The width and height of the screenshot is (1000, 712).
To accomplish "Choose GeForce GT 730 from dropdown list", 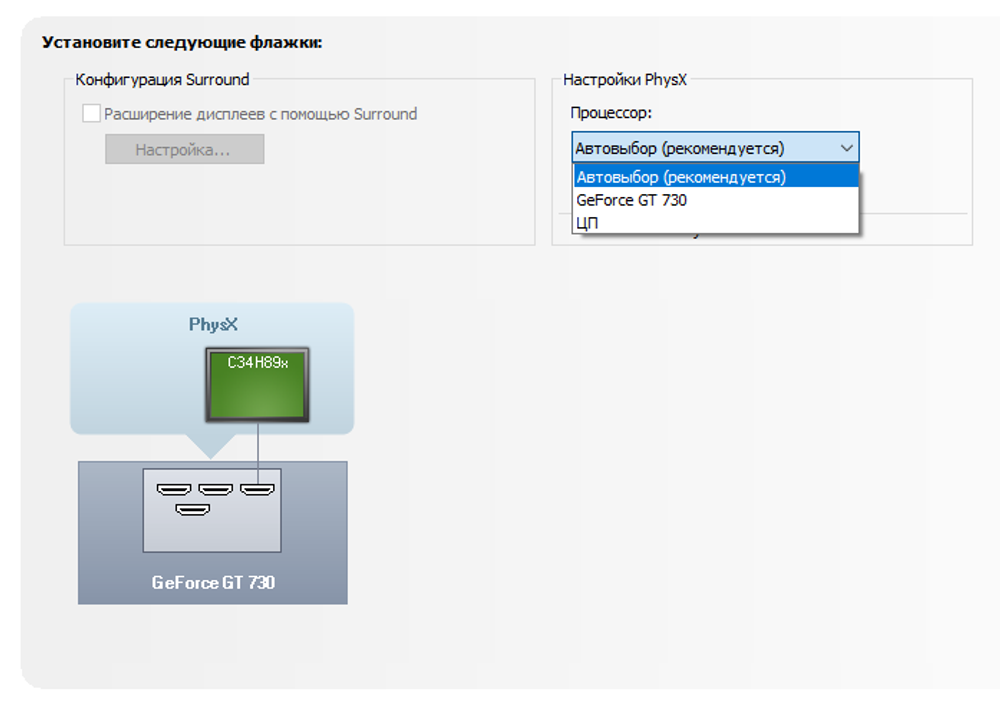I will click(x=716, y=200).
